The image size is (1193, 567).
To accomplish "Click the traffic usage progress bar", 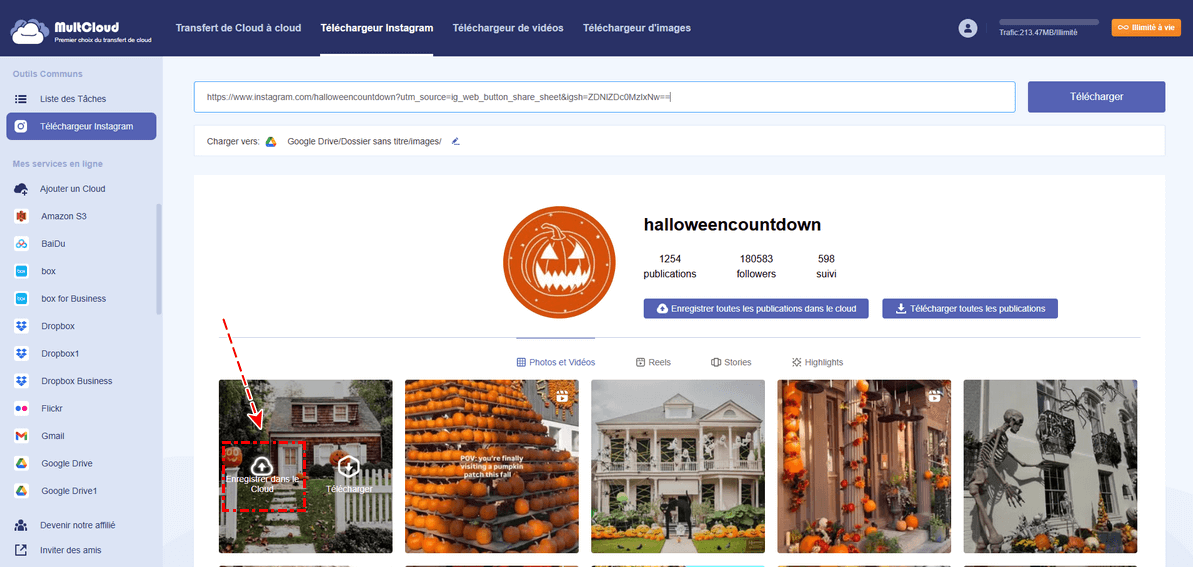I will (x=1049, y=22).
